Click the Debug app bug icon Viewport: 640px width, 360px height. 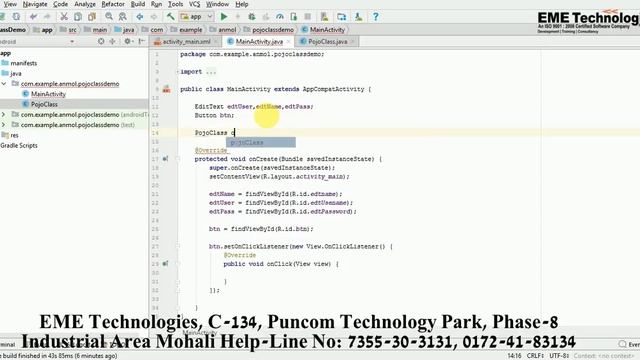252,17
